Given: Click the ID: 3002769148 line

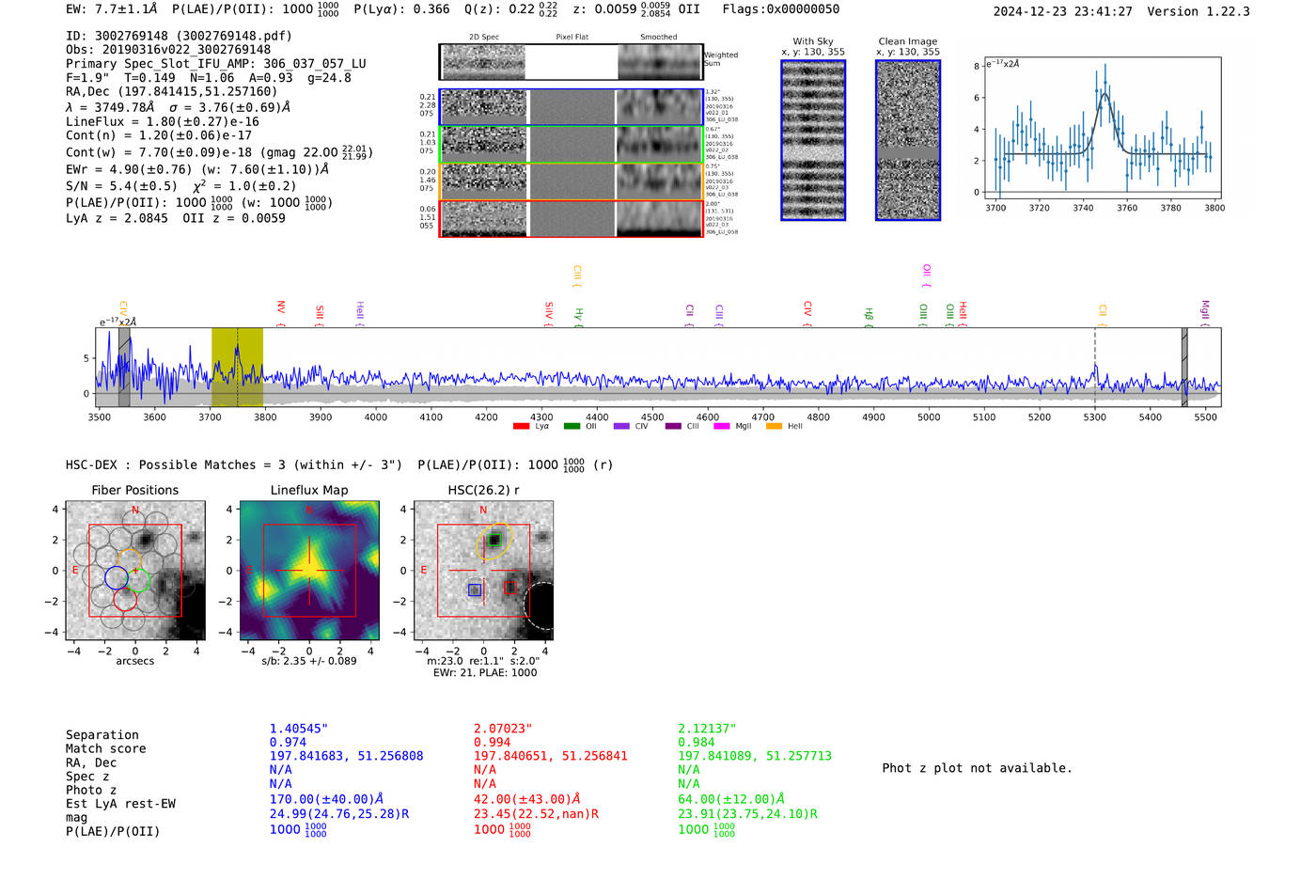Looking at the screenshot, I should (179, 36).
